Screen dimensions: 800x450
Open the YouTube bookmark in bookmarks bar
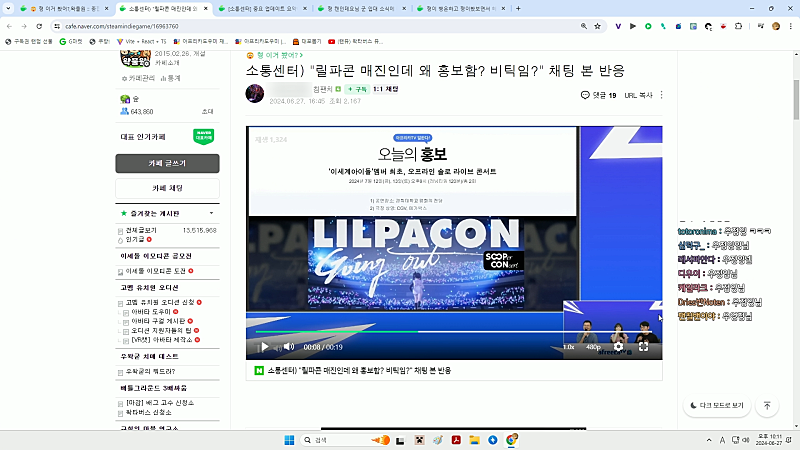[355, 41]
